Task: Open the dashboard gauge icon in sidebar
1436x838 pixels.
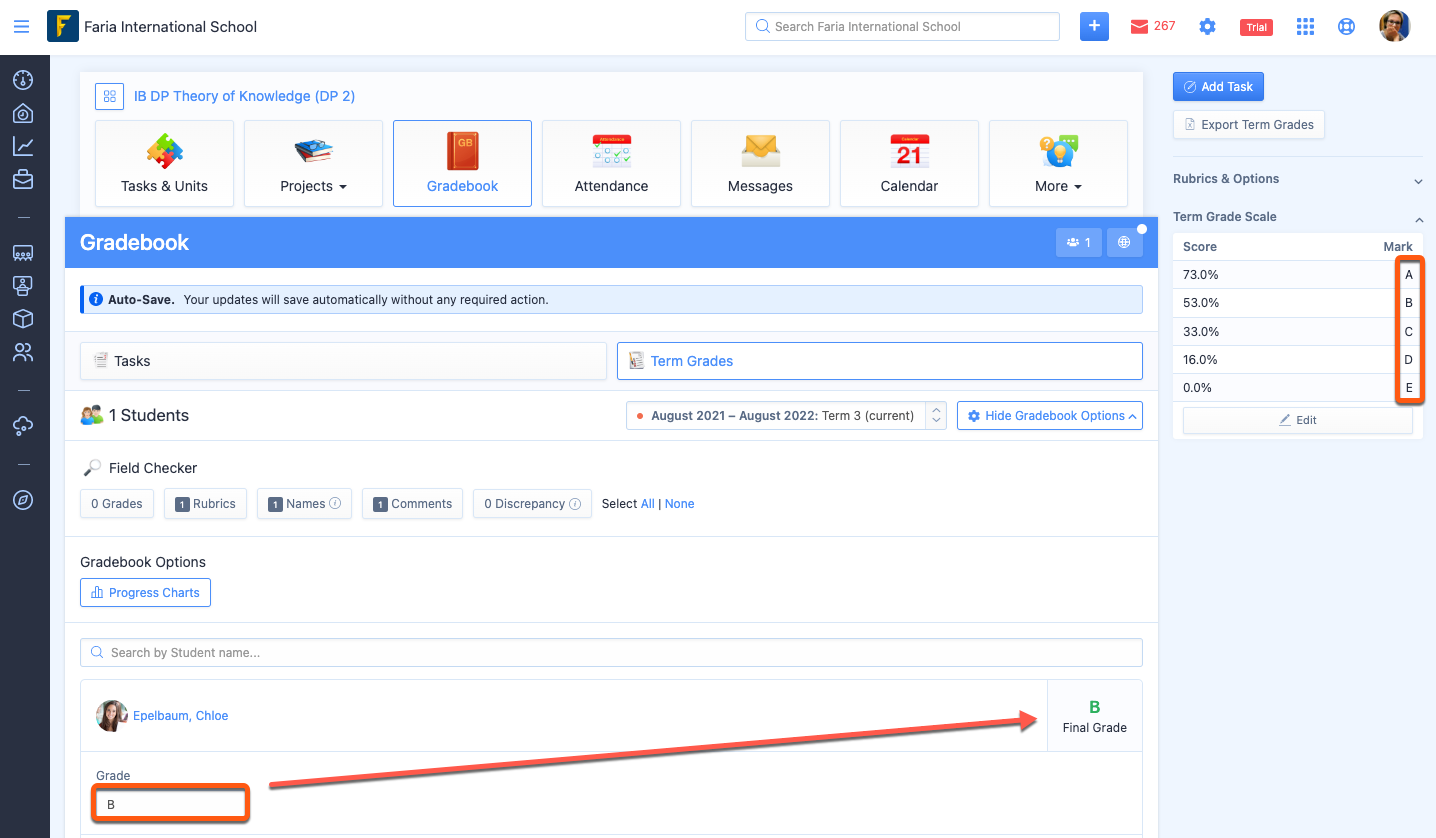Action: [23, 80]
